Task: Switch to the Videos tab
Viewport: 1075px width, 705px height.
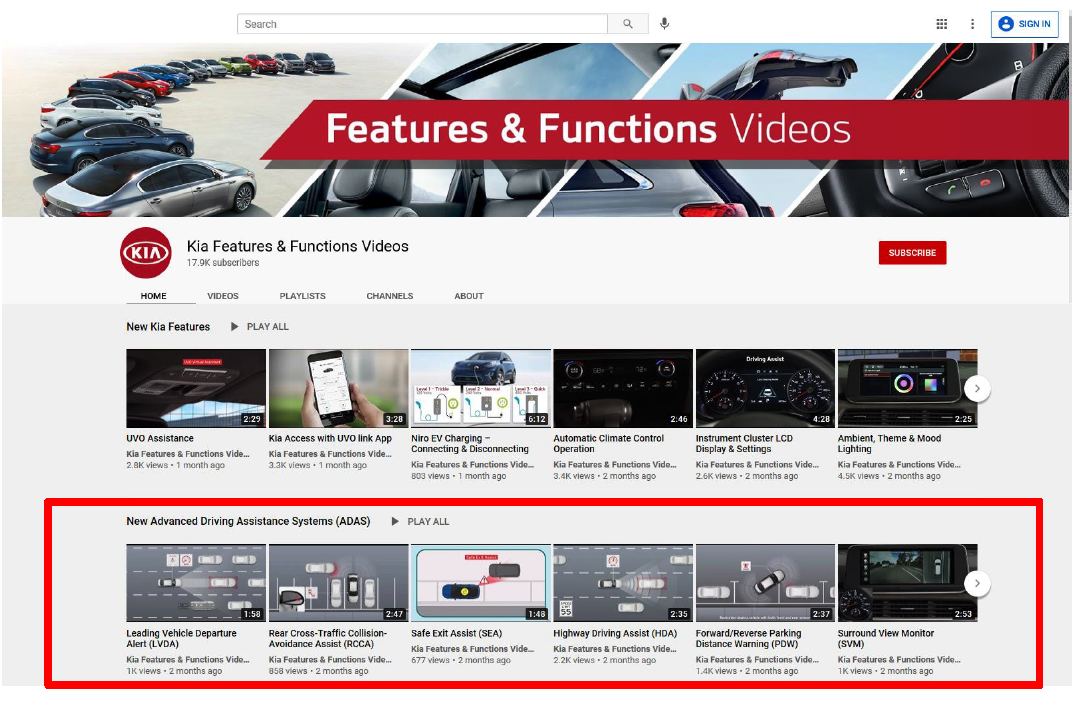Action: 223,296
